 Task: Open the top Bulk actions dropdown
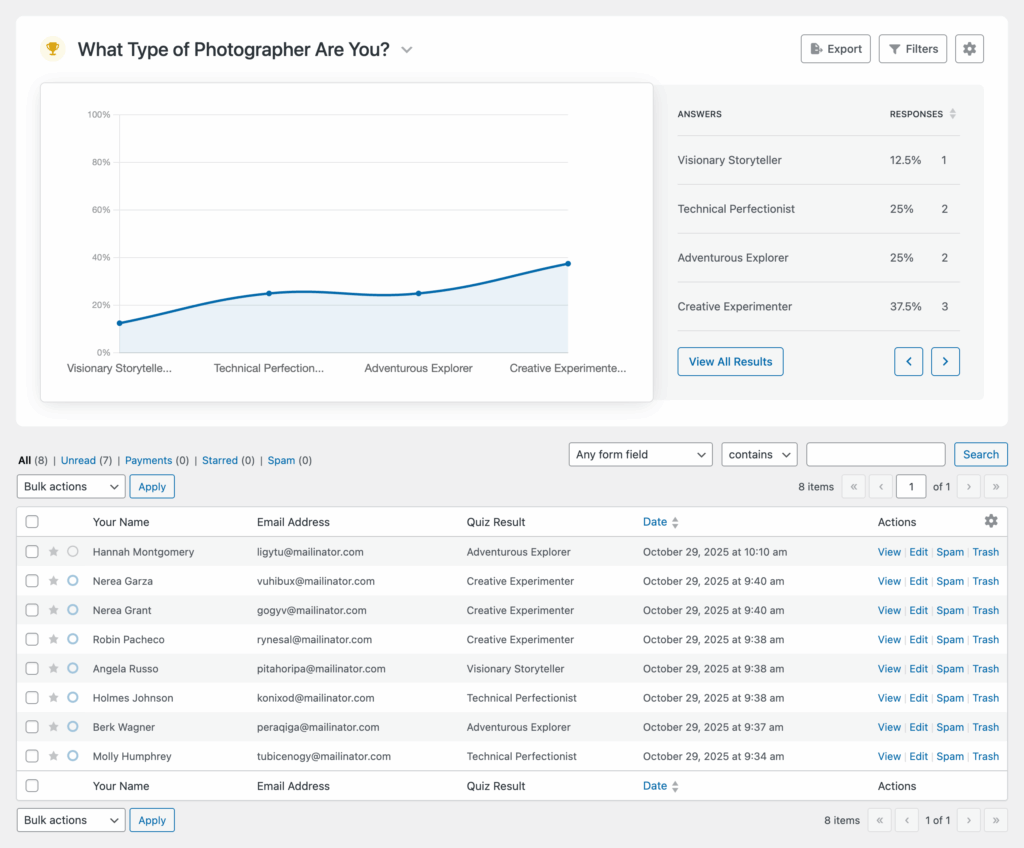[71, 486]
